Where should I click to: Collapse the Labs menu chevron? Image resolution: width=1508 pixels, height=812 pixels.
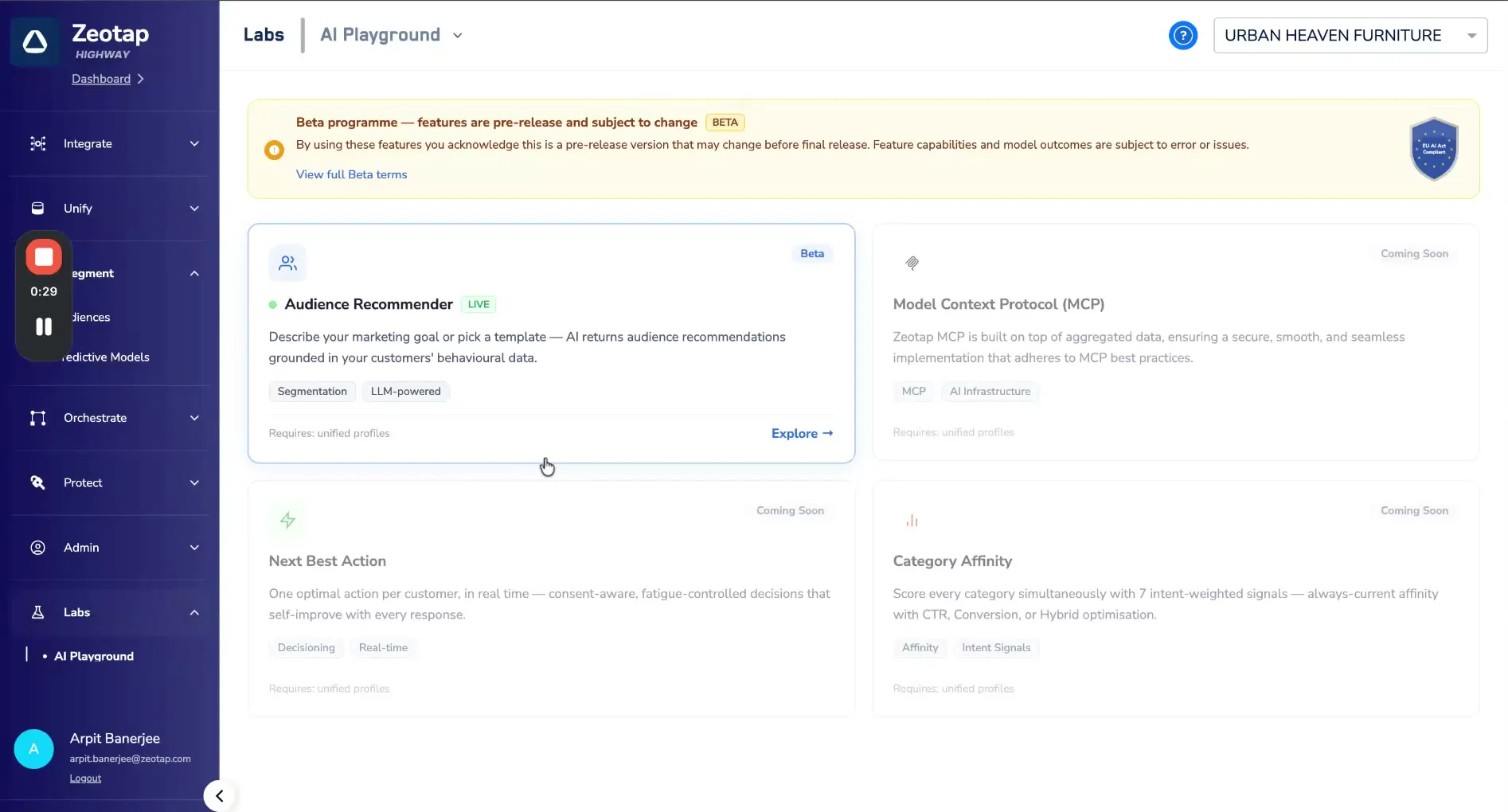(x=194, y=612)
